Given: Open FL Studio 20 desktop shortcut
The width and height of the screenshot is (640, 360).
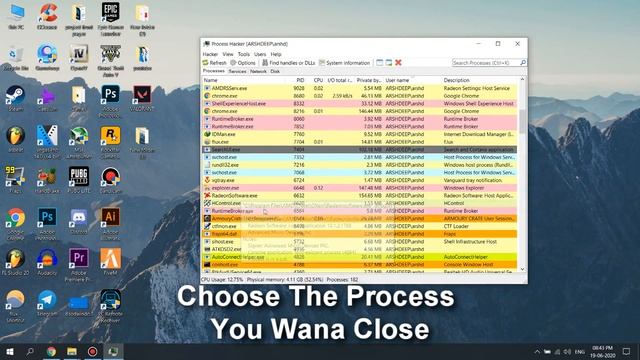Looking at the screenshot, I should click(x=16, y=262).
